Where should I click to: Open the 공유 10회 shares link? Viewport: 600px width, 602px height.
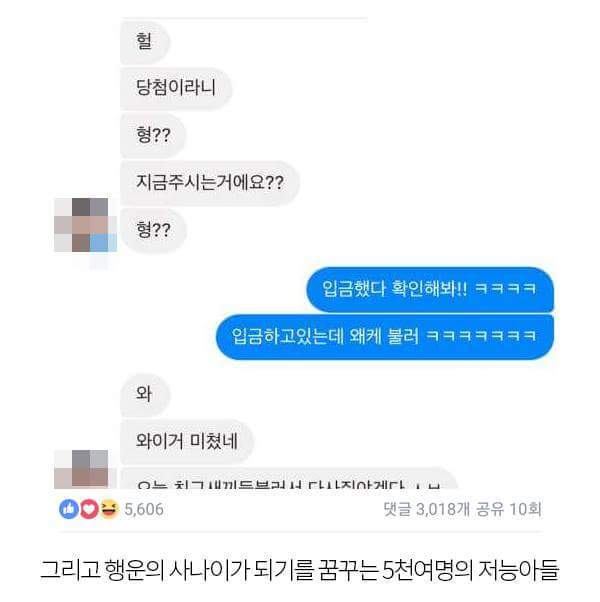[x=509, y=509]
